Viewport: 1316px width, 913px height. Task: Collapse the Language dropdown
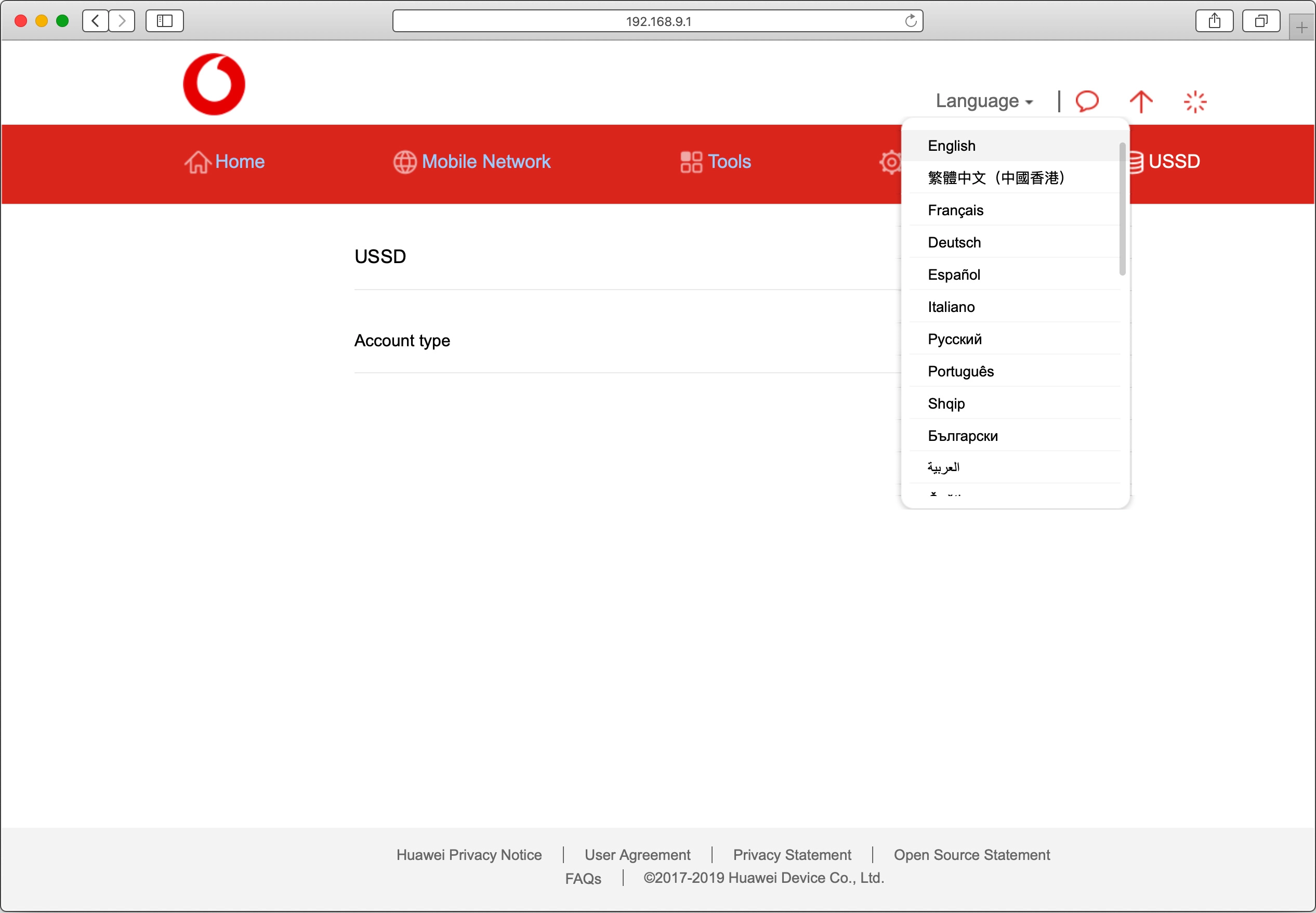pyautogui.click(x=983, y=101)
